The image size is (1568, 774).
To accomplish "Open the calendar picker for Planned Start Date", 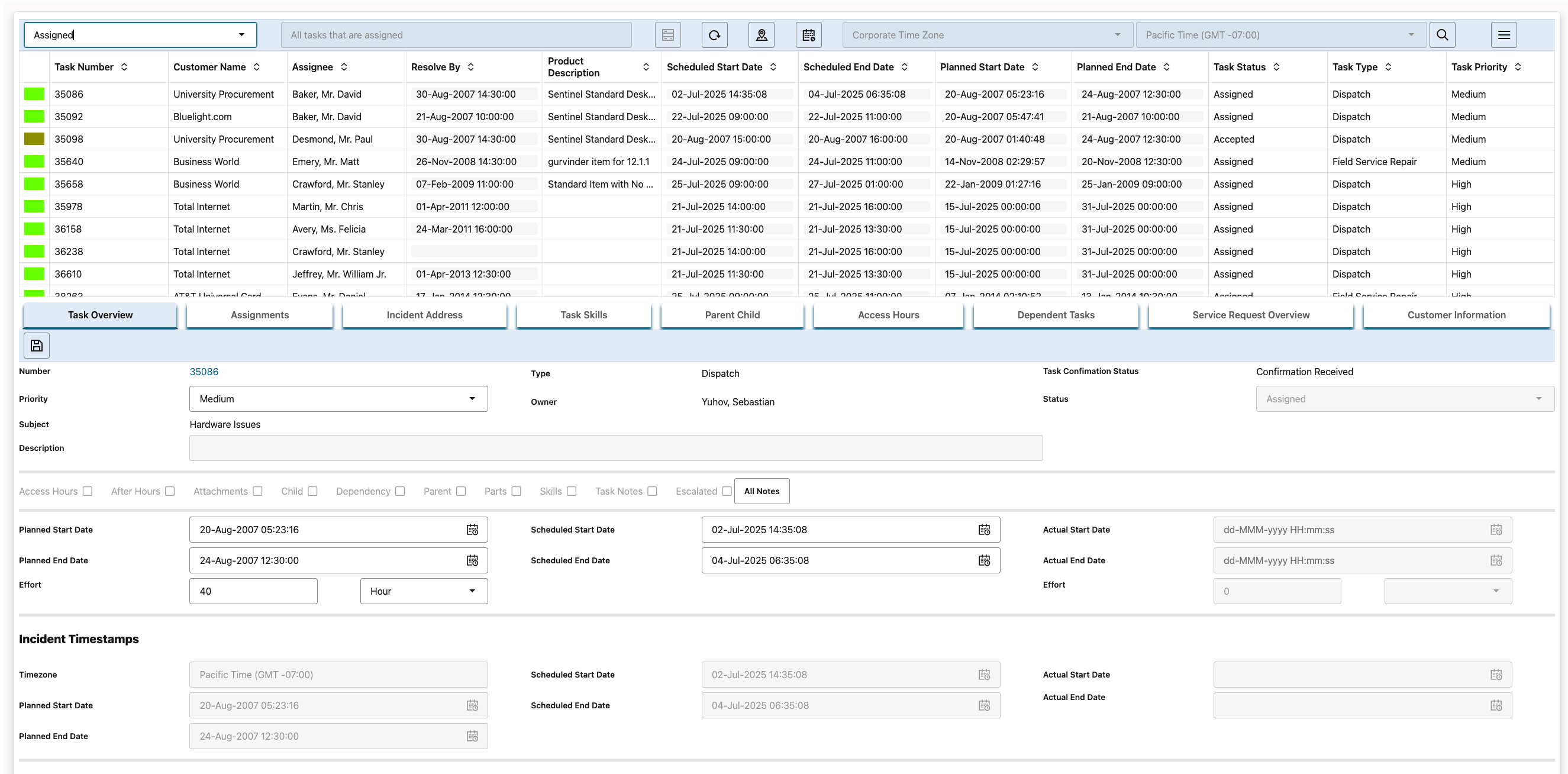I will pos(473,529).
